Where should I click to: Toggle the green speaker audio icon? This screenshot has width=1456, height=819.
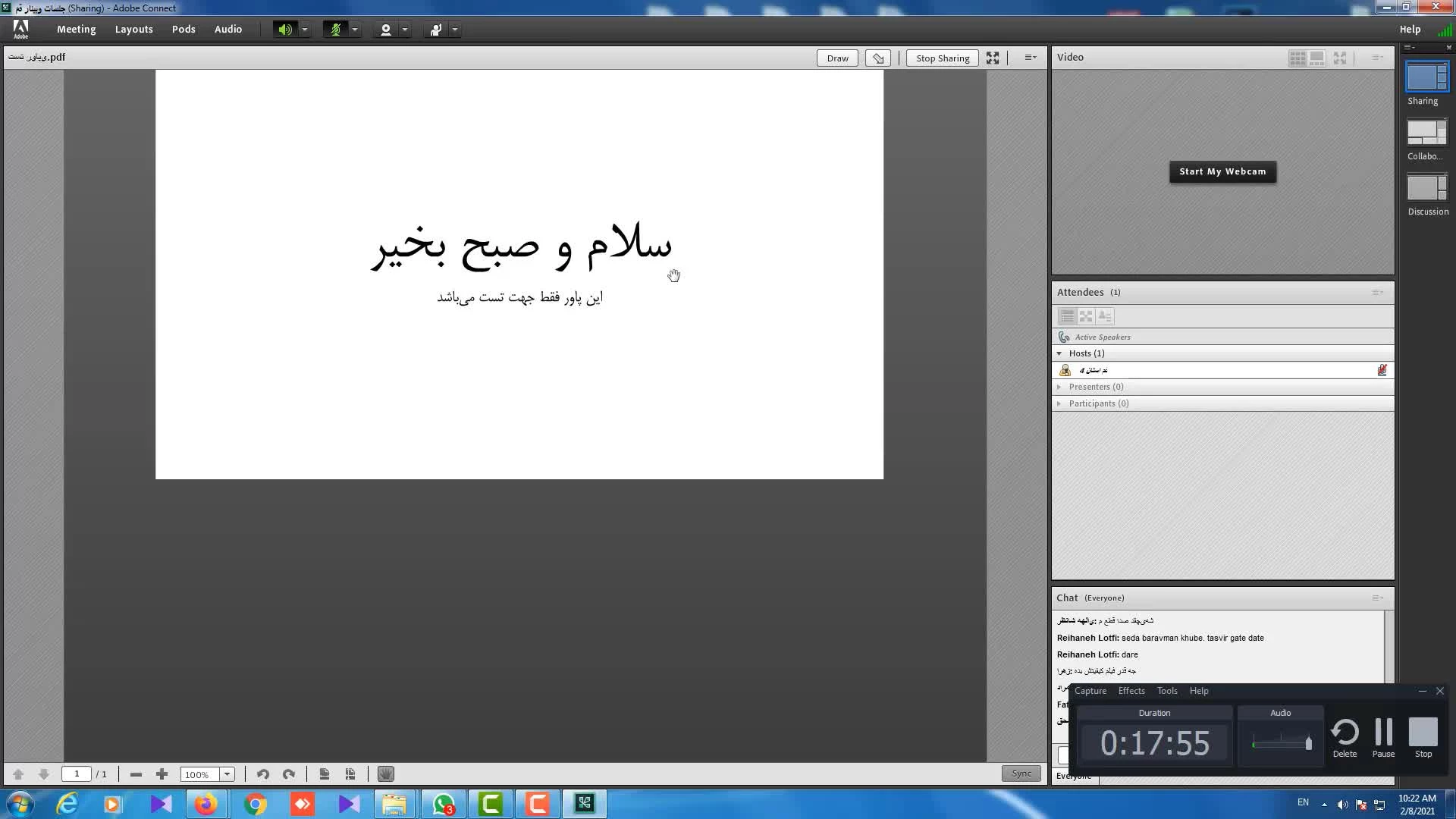(284, 30)
